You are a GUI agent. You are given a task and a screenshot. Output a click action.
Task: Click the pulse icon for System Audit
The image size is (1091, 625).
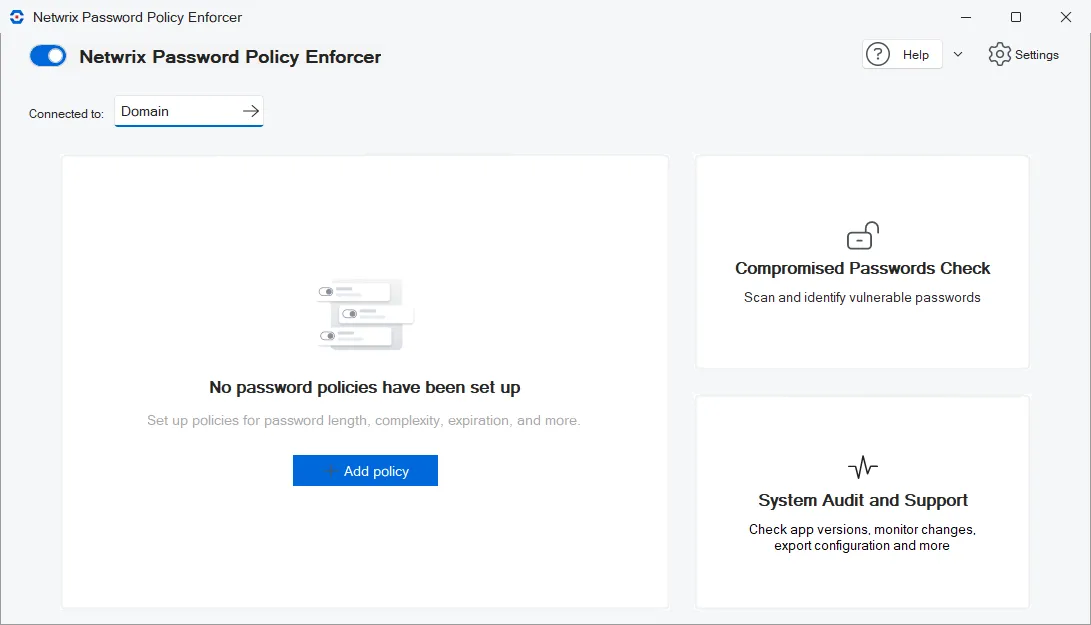click(863, 467)
